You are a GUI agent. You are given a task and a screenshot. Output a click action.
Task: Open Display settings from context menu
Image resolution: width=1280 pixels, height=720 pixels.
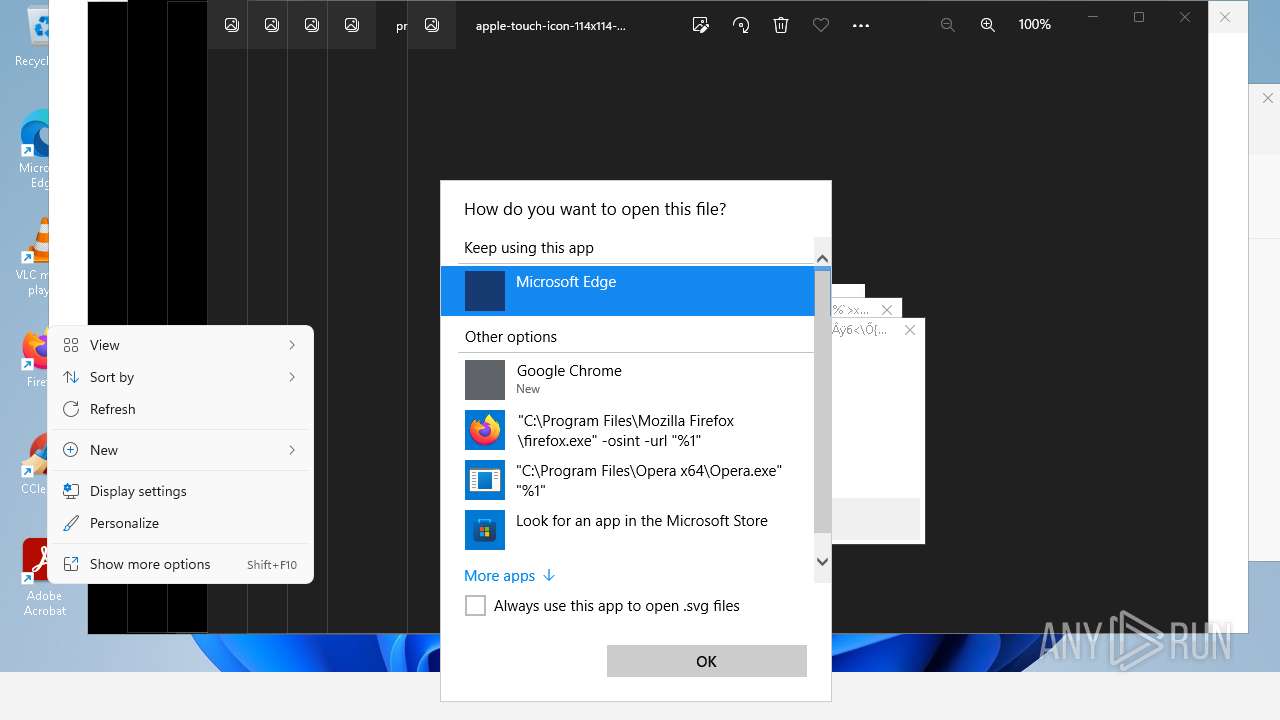pos(181,491)
